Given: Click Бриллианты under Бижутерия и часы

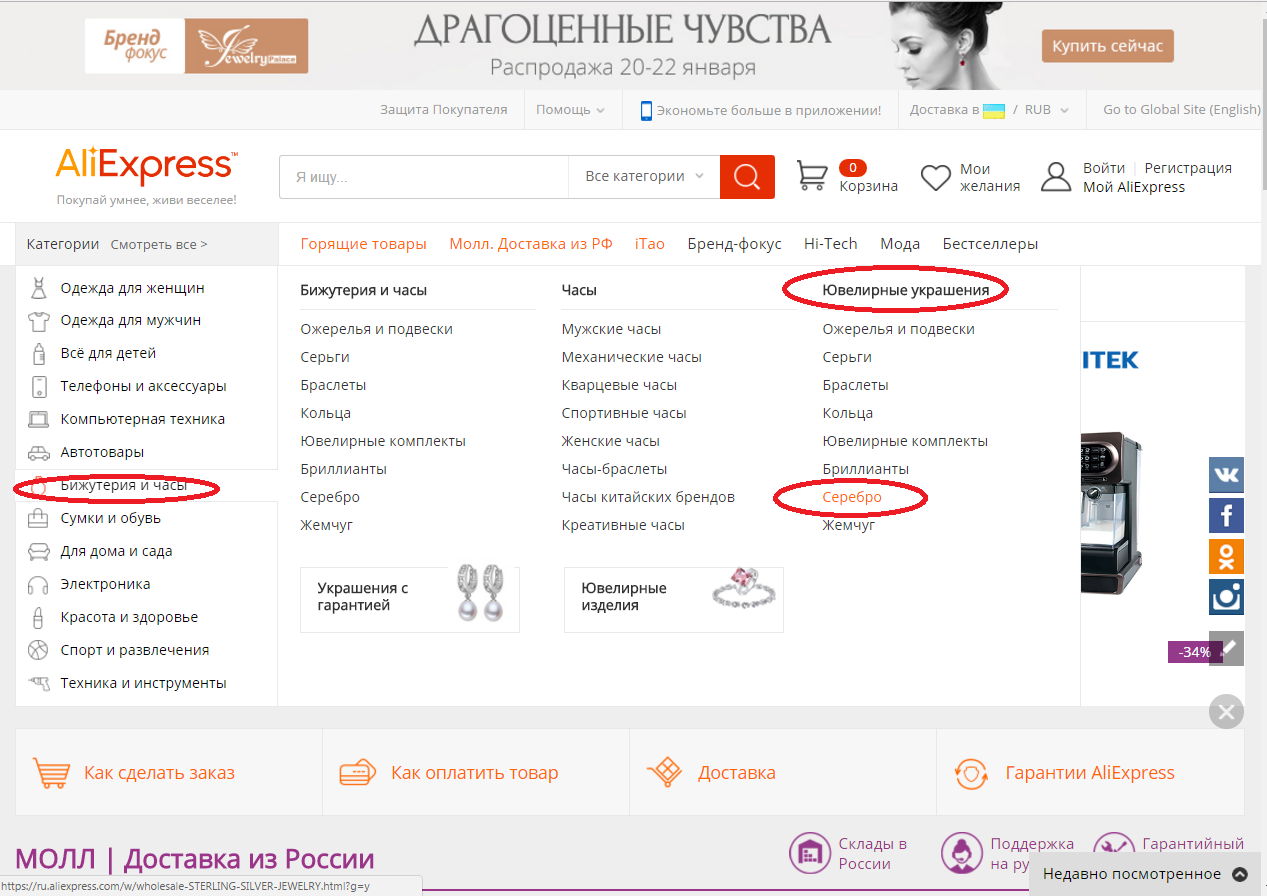Looking at the screenshot, I should pyautogui.click(x=343, y=469).
